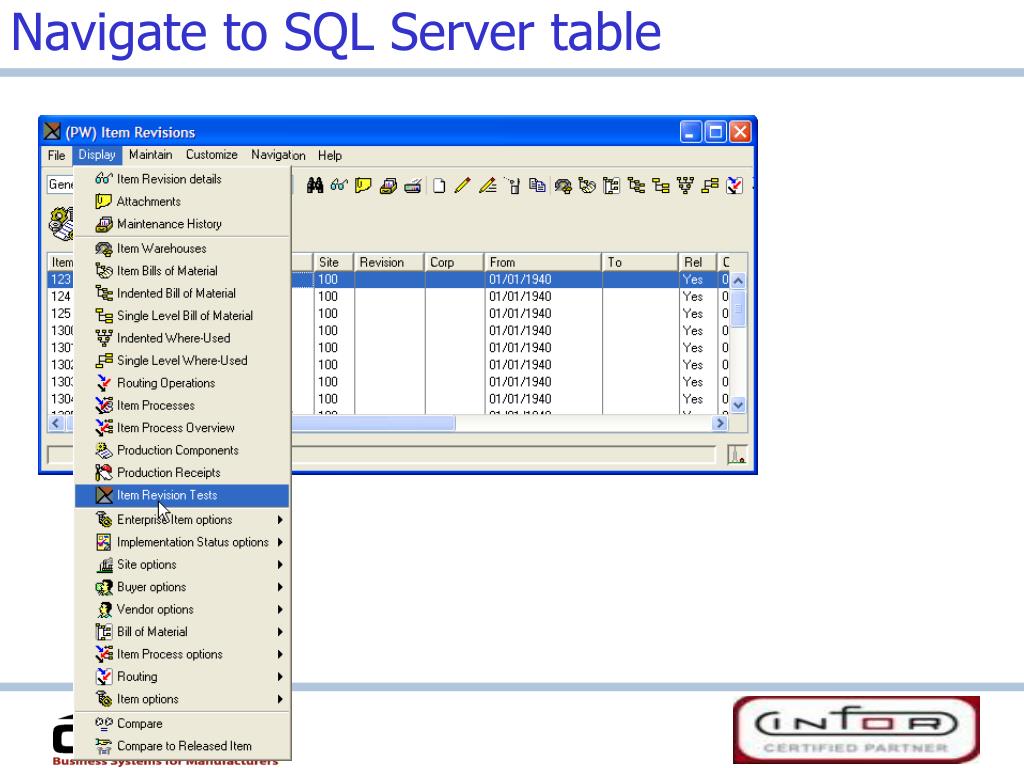Click Single Level Bill of Material toolbar icon
The width and height of the screenshot is (1024, 768).
pos(661,185)
